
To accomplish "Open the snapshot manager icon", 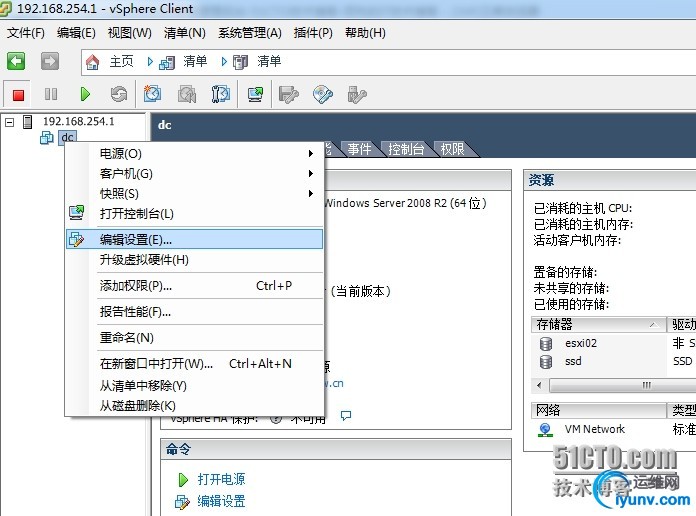I will click(x=221, y=94).
